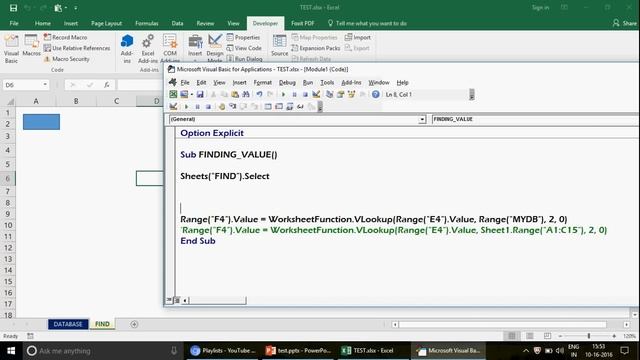Open Properties Window icon in VBA toolbar
This screenshot has height=360, width=640.
[340, 94]
